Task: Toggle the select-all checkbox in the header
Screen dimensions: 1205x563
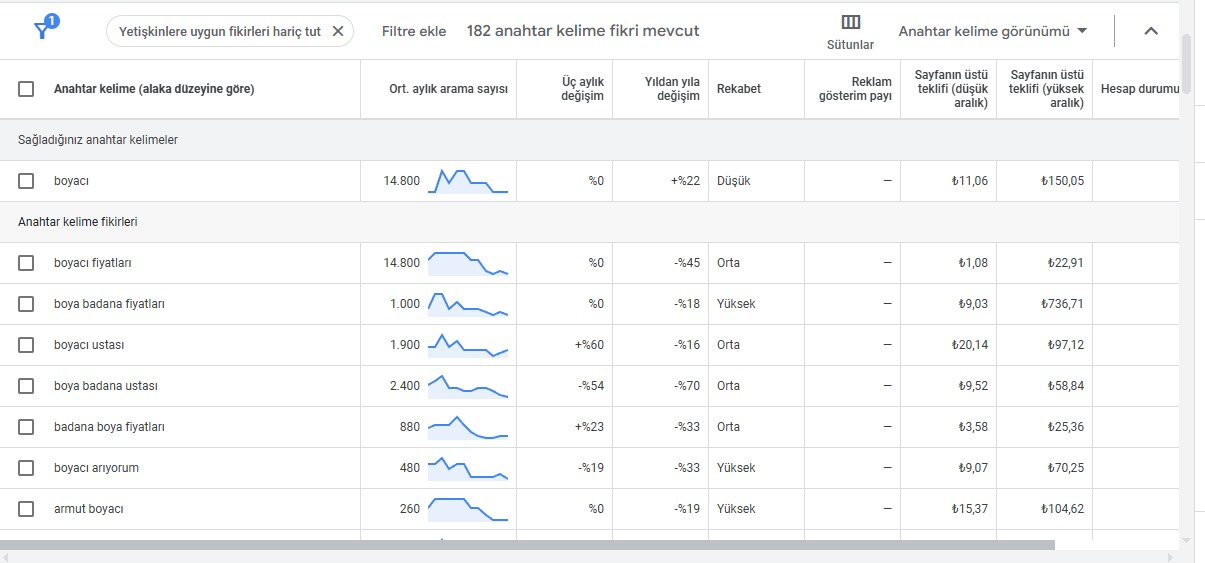Action: (x=26, y=89)
